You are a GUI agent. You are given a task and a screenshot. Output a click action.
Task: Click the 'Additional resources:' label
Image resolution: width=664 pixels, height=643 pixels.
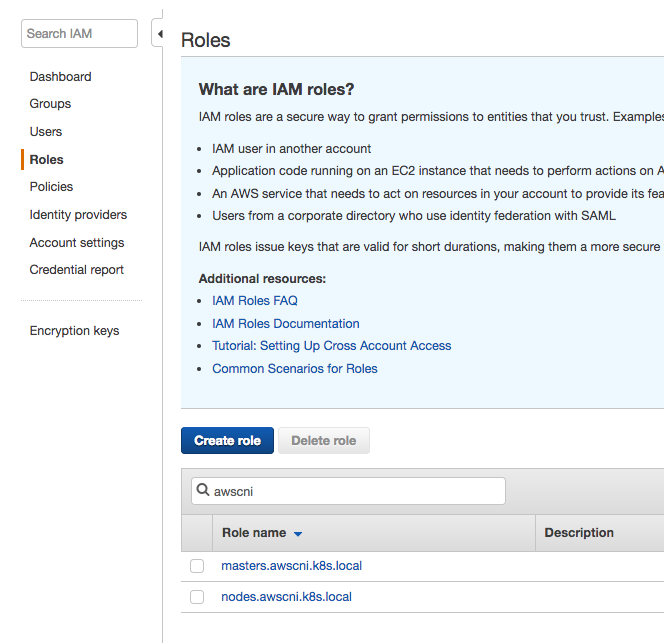(x=263, y=279)
